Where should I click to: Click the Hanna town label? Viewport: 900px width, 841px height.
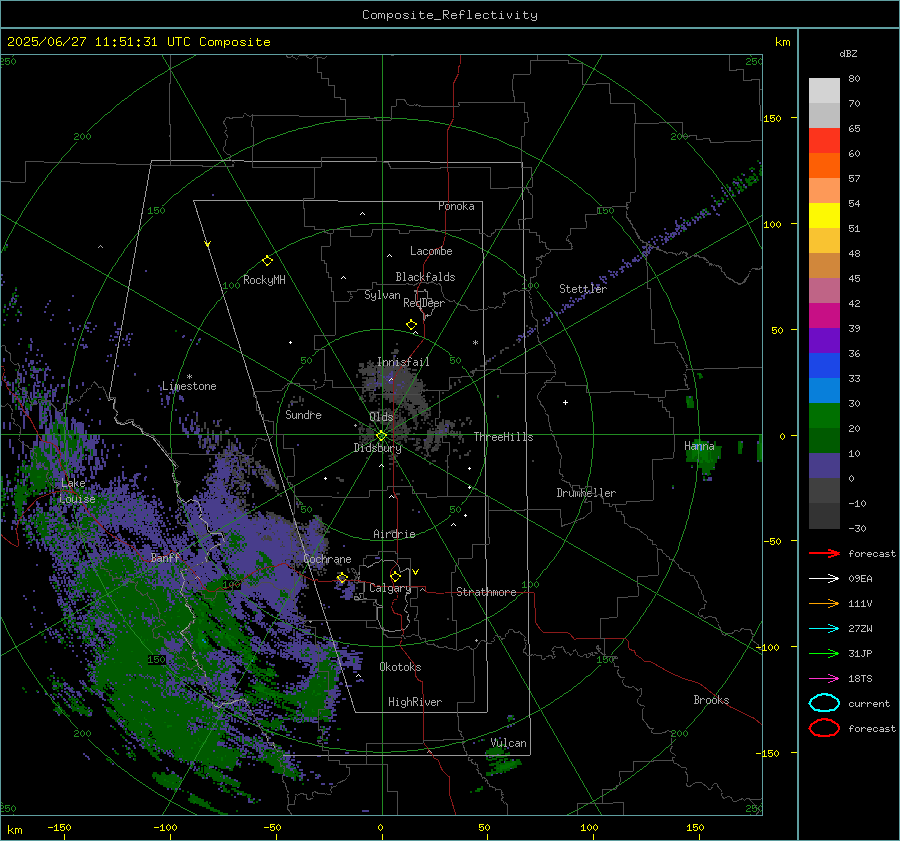tap(699, 446)
